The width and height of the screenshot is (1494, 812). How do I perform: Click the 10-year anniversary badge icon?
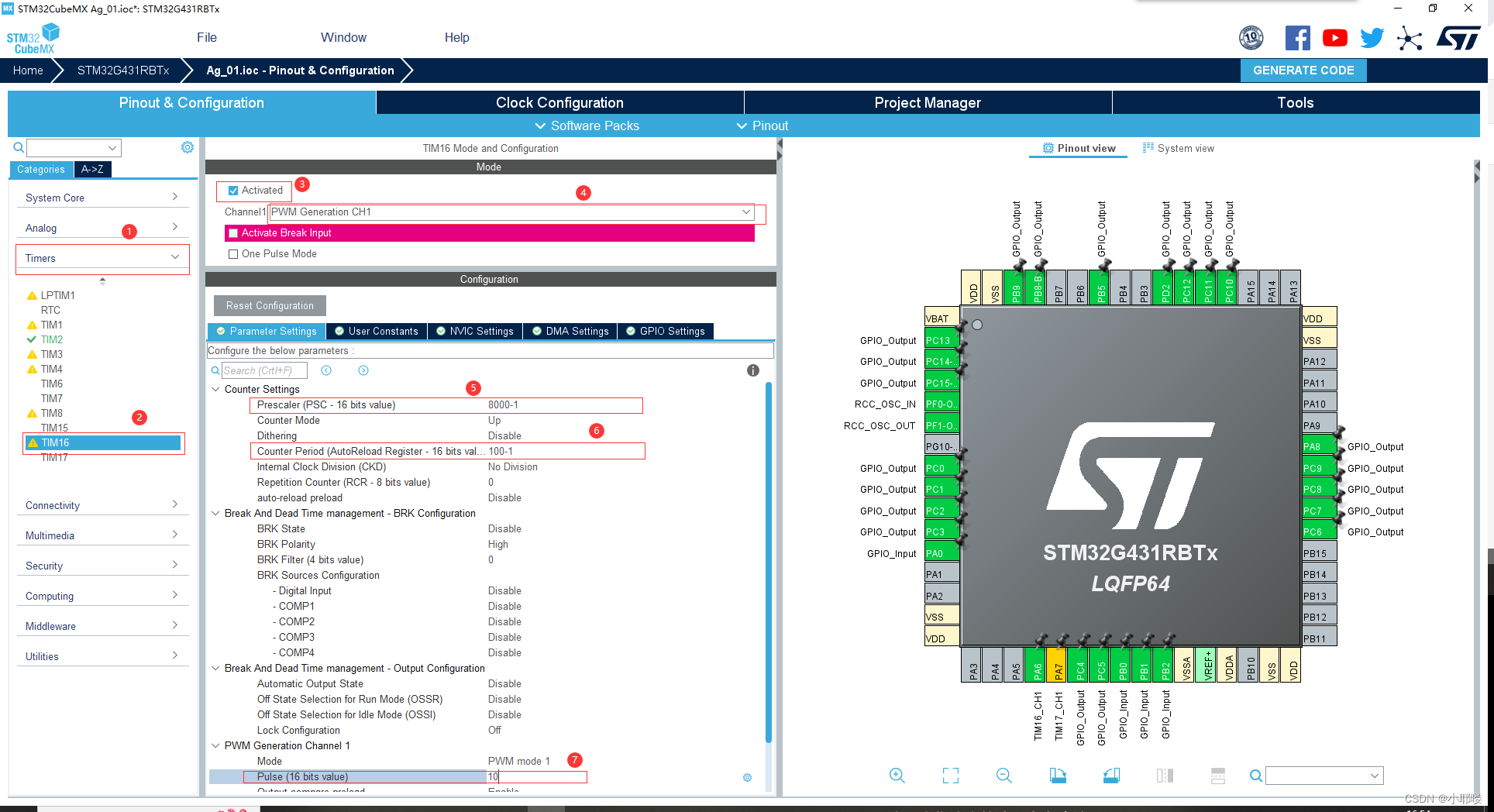(1251, 38)
